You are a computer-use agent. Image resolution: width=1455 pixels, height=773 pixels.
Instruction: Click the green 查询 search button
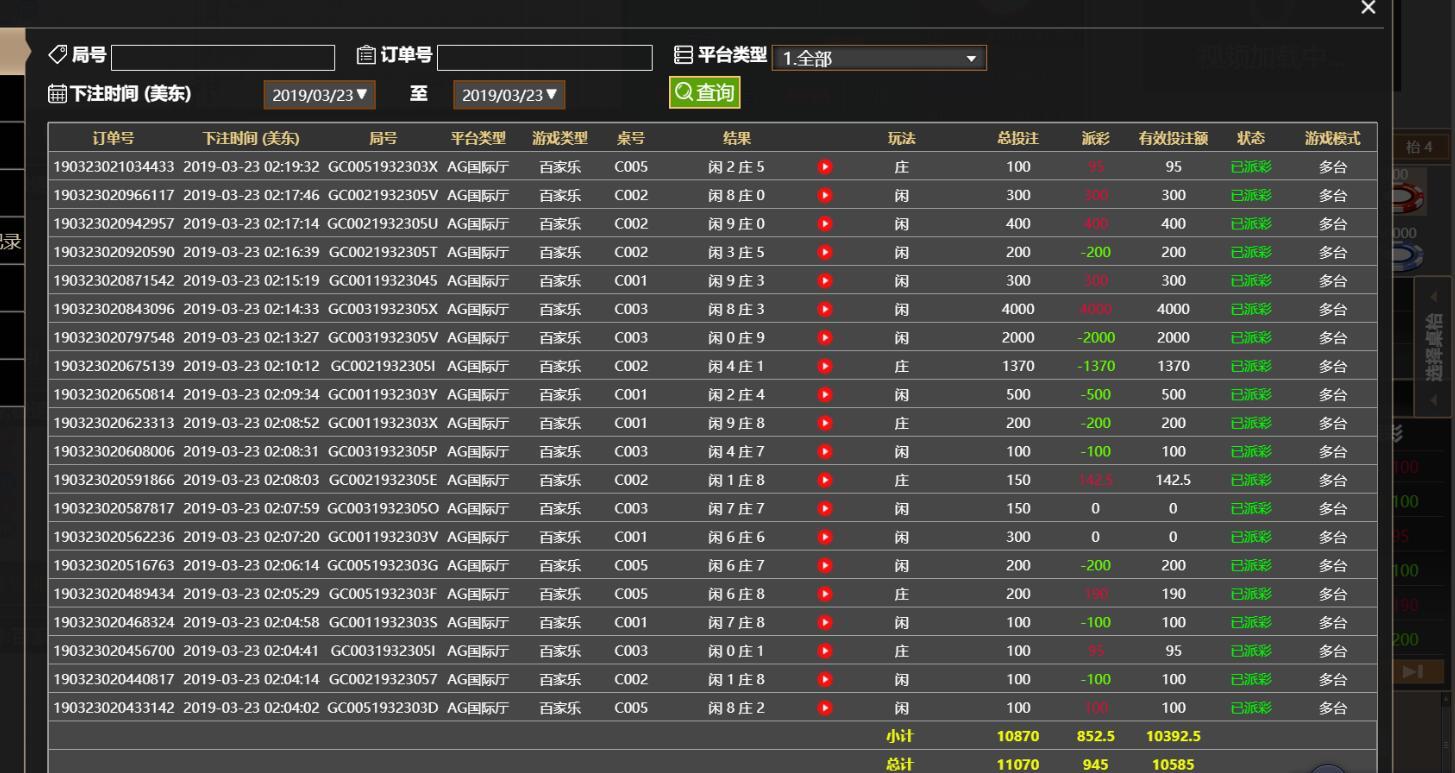tap(705, 93)
